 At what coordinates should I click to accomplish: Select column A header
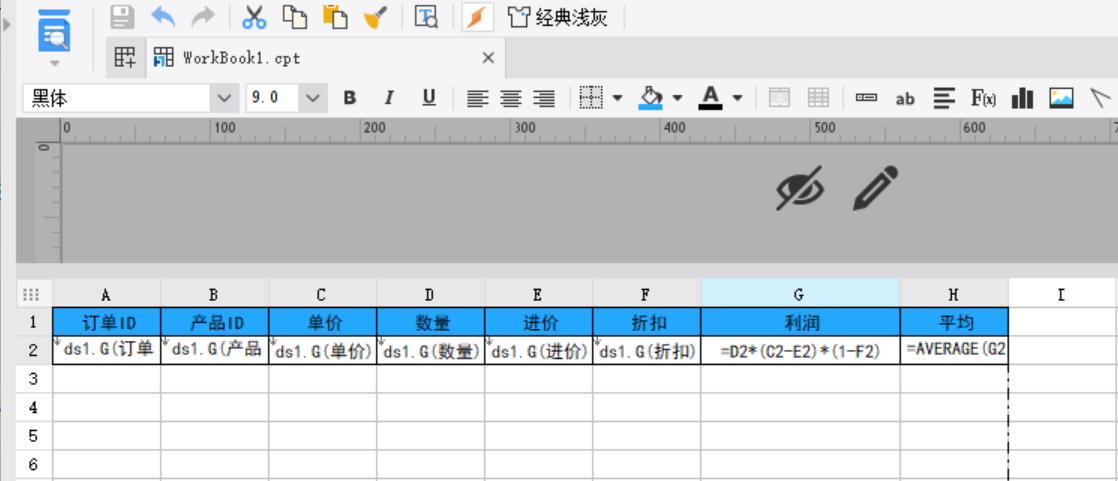tap(106, 294)
